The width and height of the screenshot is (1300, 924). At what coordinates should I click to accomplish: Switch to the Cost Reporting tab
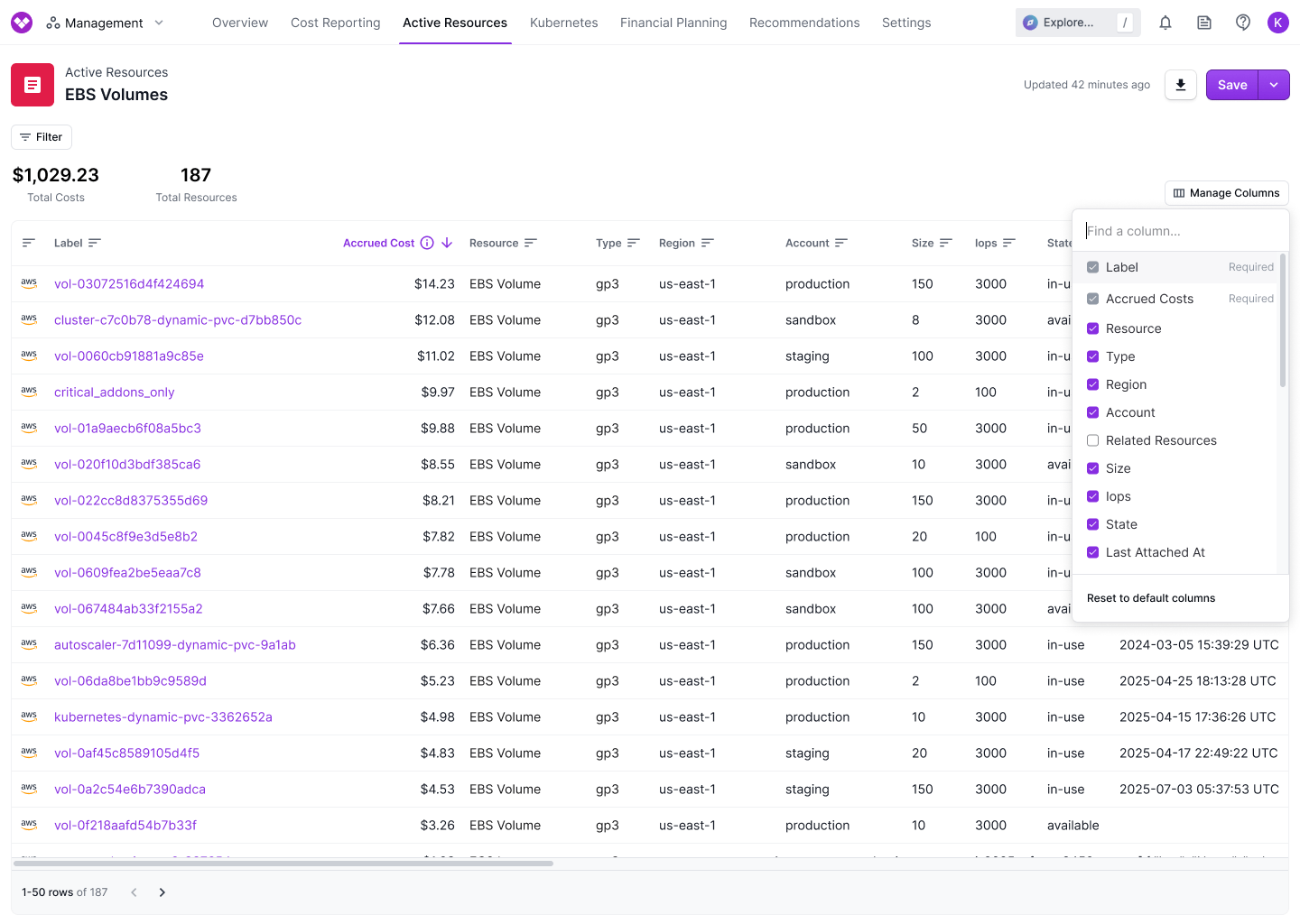(335, 23)
